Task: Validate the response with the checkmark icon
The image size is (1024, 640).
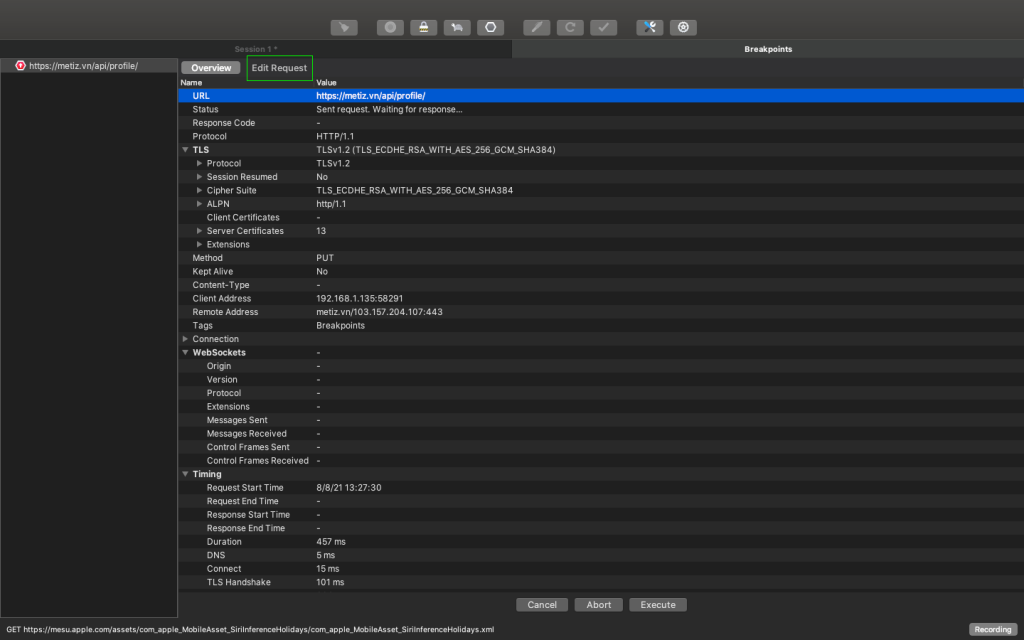Action: point(603,27)
